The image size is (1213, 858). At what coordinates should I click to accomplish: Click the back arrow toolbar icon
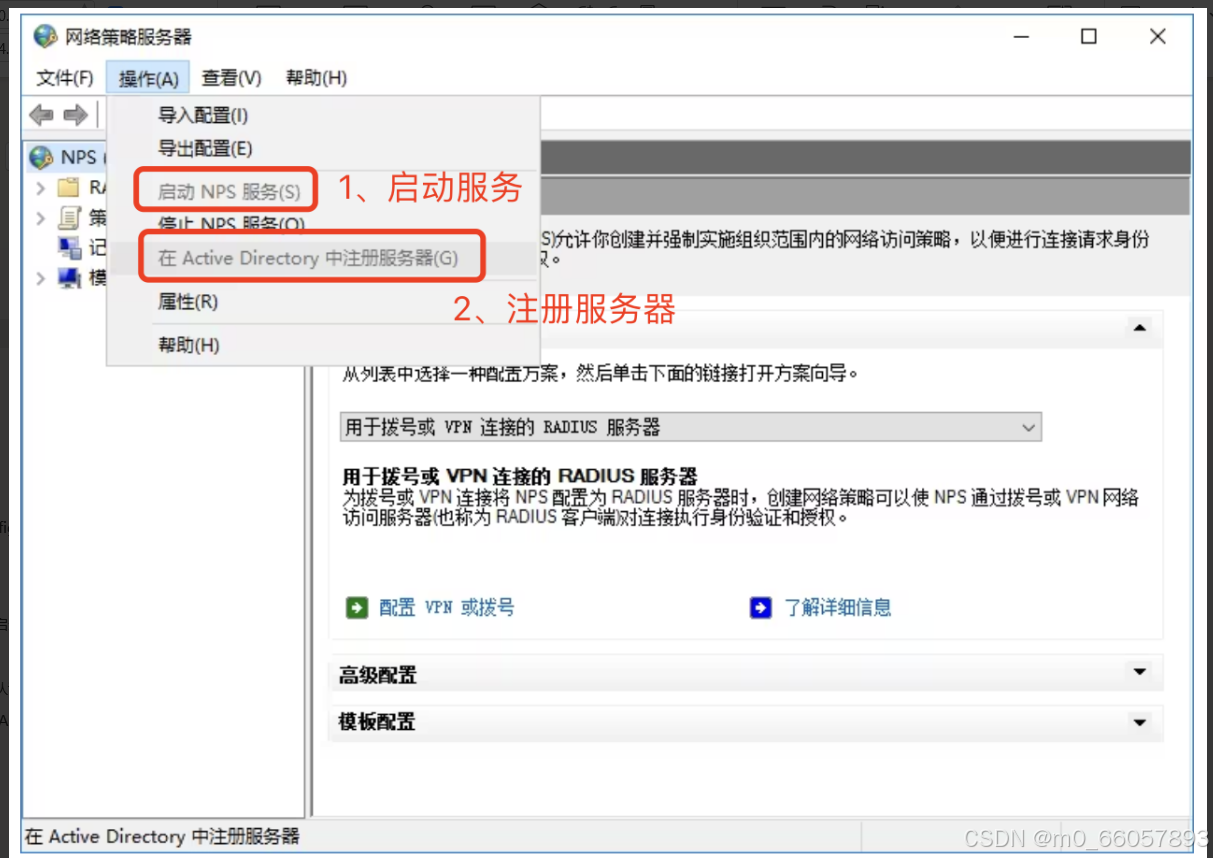point(41,115)
